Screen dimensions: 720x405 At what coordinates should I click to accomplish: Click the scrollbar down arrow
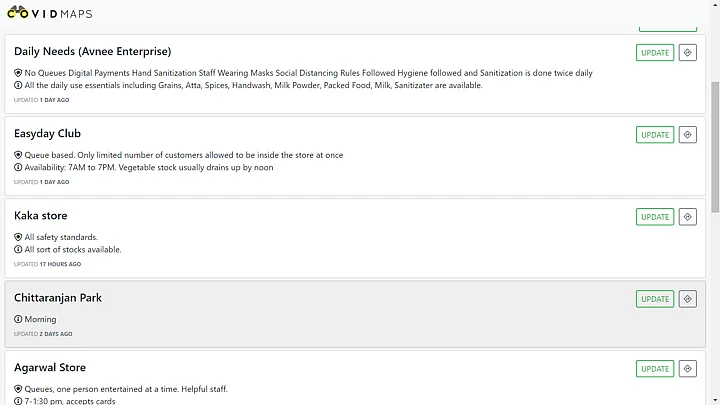click(715, 401)
